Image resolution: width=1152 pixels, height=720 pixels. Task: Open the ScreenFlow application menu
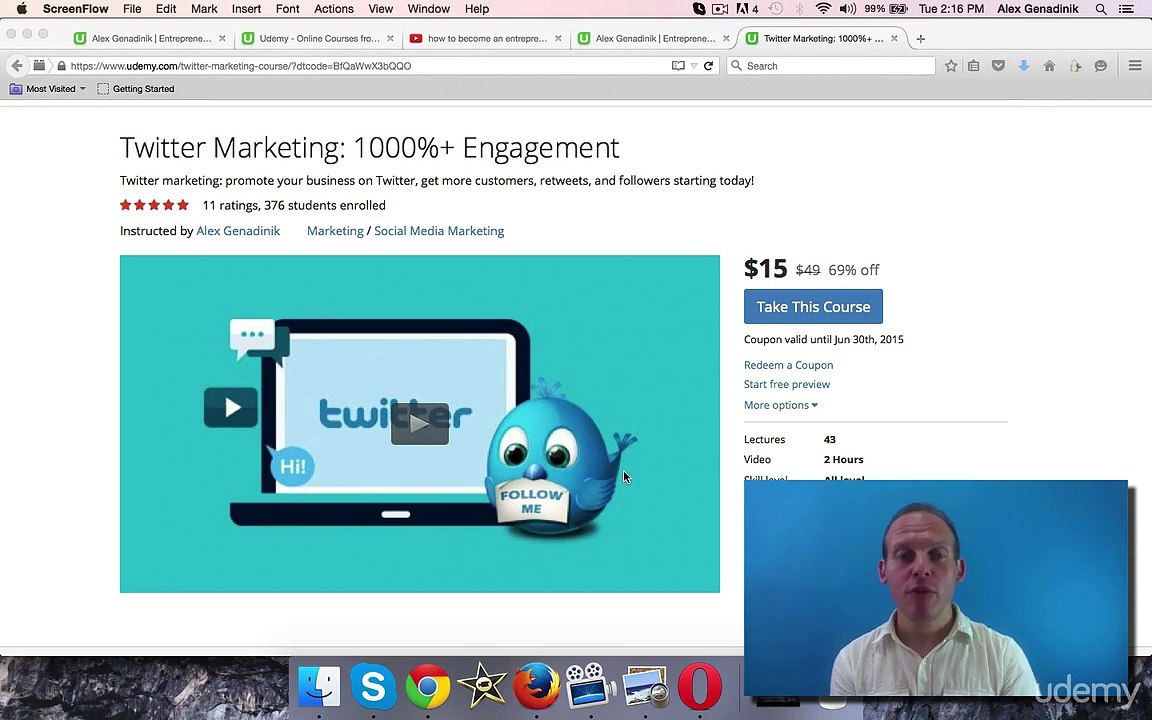76,9
